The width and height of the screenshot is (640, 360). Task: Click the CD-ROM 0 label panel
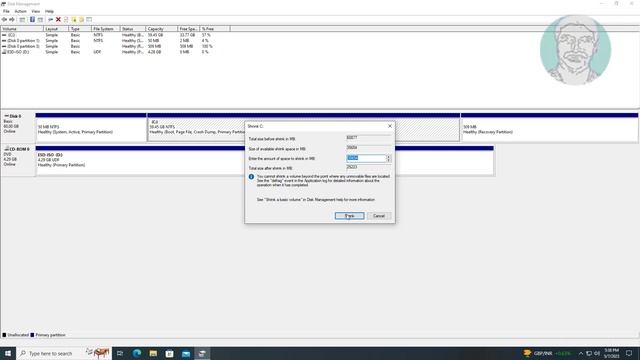[18, 160]
